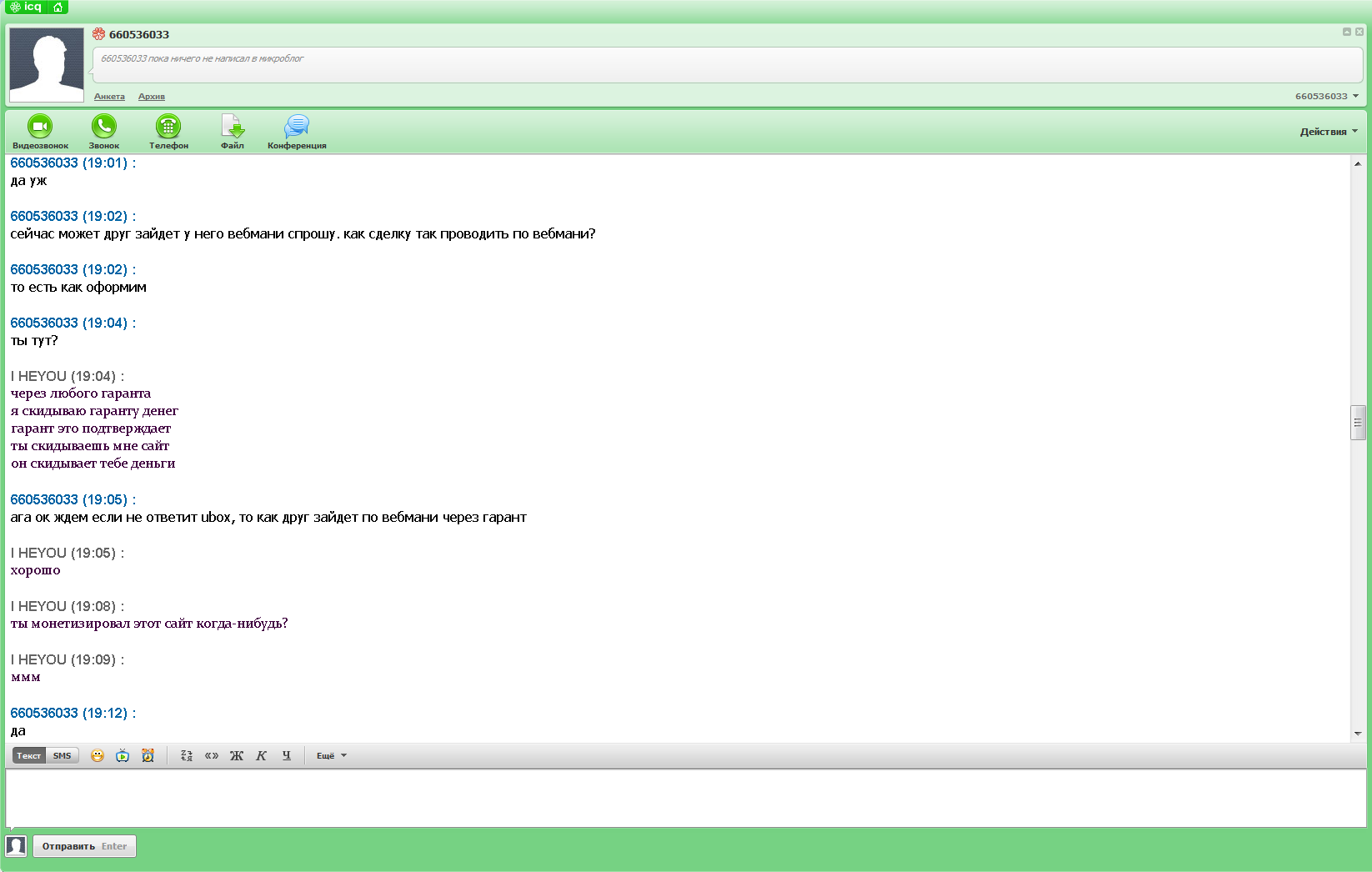Toggle bold Ж formatting
Image resolution: width=1372 pixels, height=872 pixels.
click(x=237, y=755)
